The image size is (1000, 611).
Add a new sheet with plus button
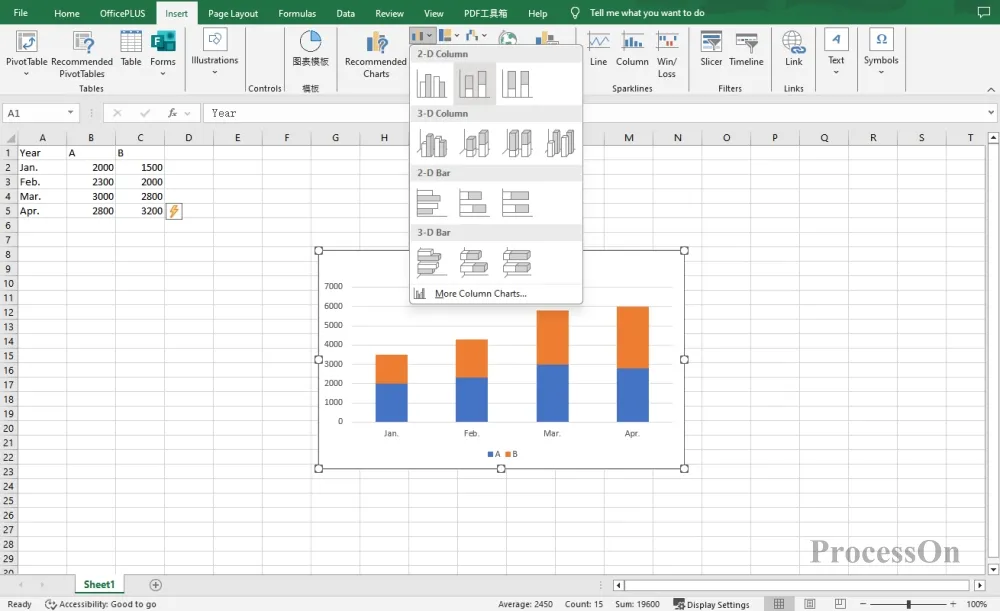[x=156, y=585]
